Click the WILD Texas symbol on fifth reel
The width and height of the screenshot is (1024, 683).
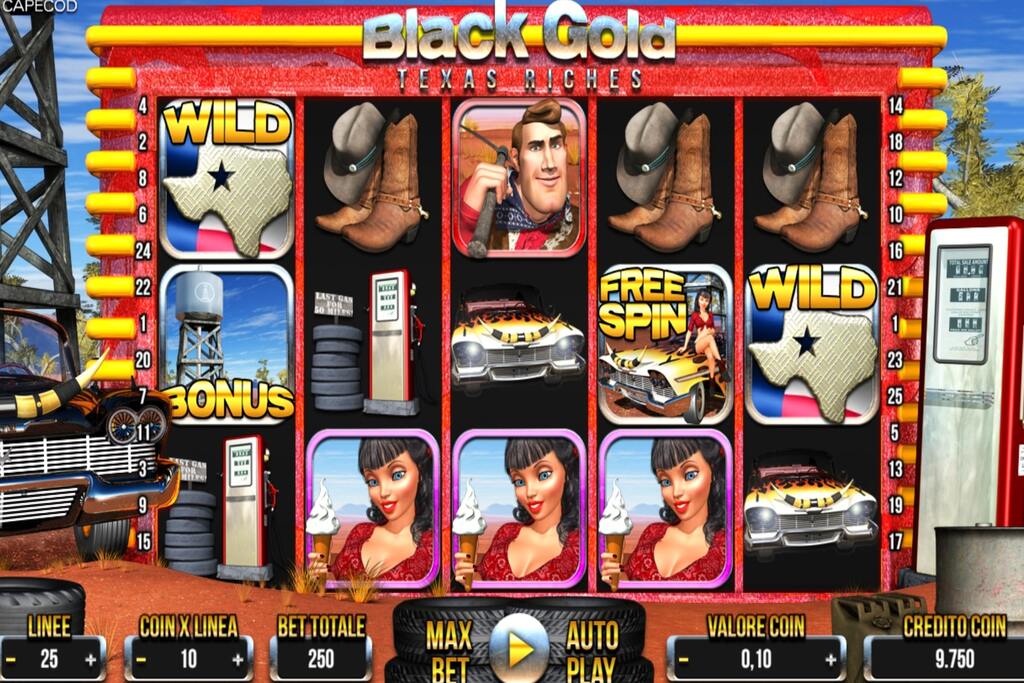pyautogui.click(x=812, y=344)
